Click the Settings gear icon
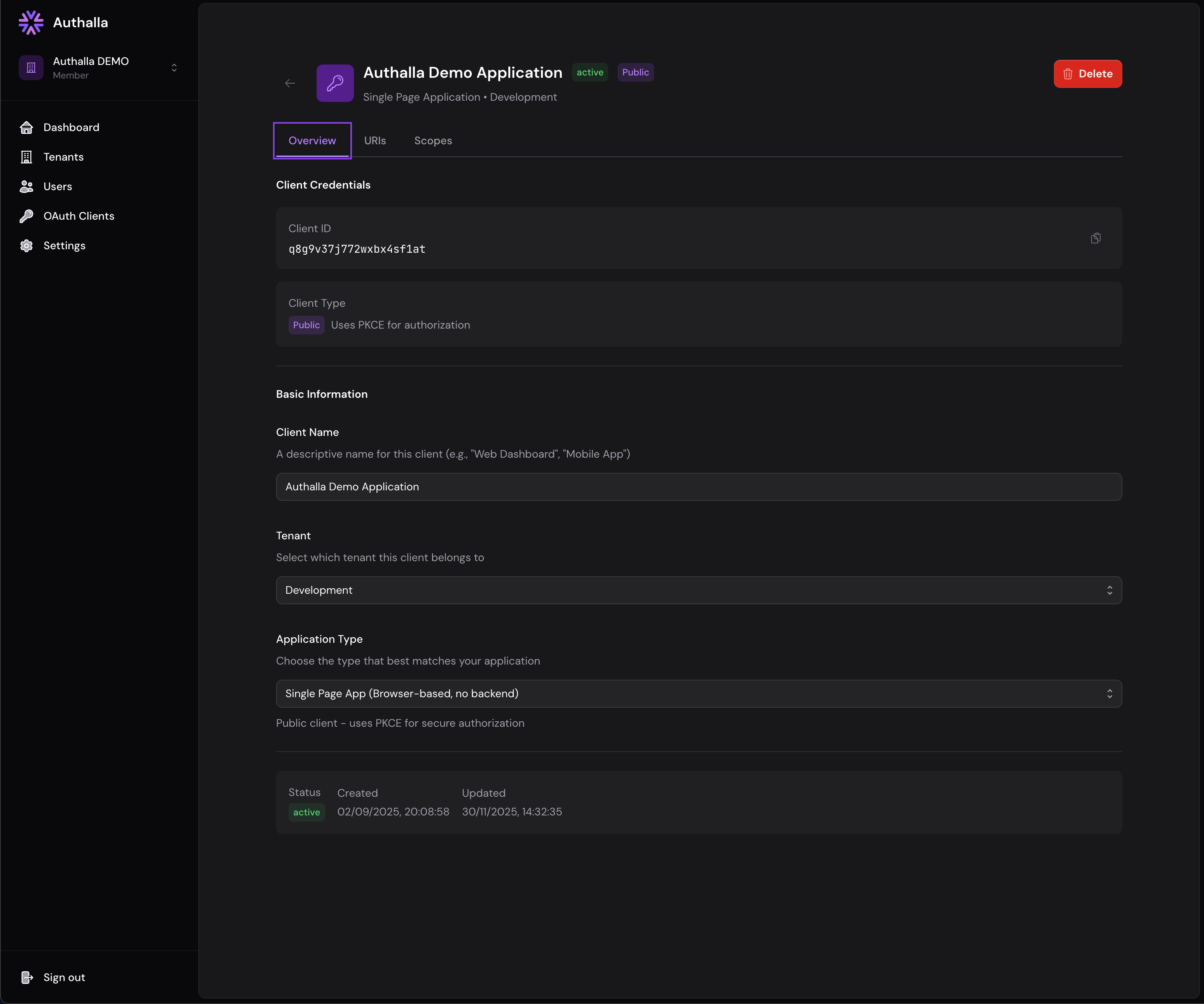 [26, 245]
